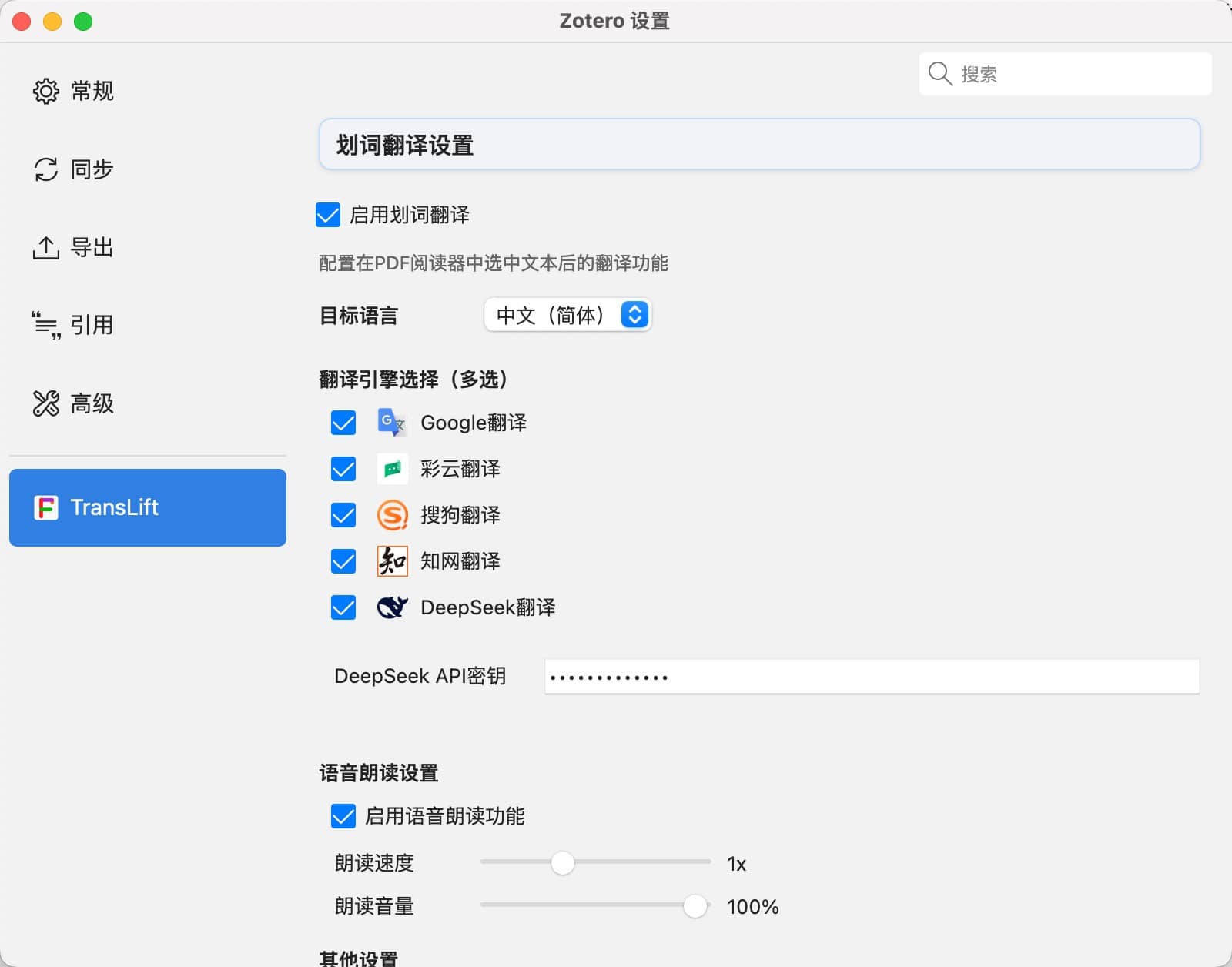The image size is (1232, 967).
Task: Toggle the DeepSeek翻译 engine checkbox
Action: tap(343, 607)
